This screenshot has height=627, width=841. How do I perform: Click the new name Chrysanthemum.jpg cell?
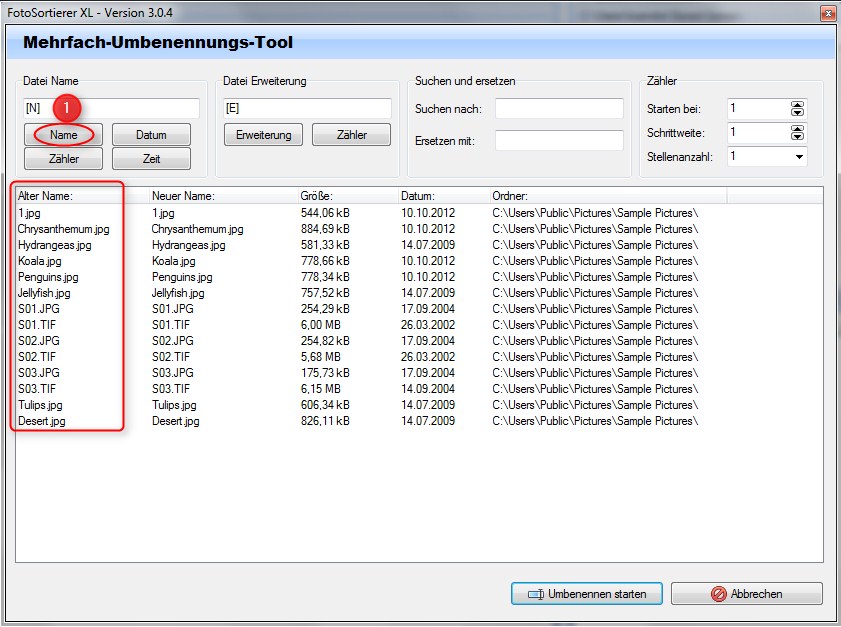point(197,229)
